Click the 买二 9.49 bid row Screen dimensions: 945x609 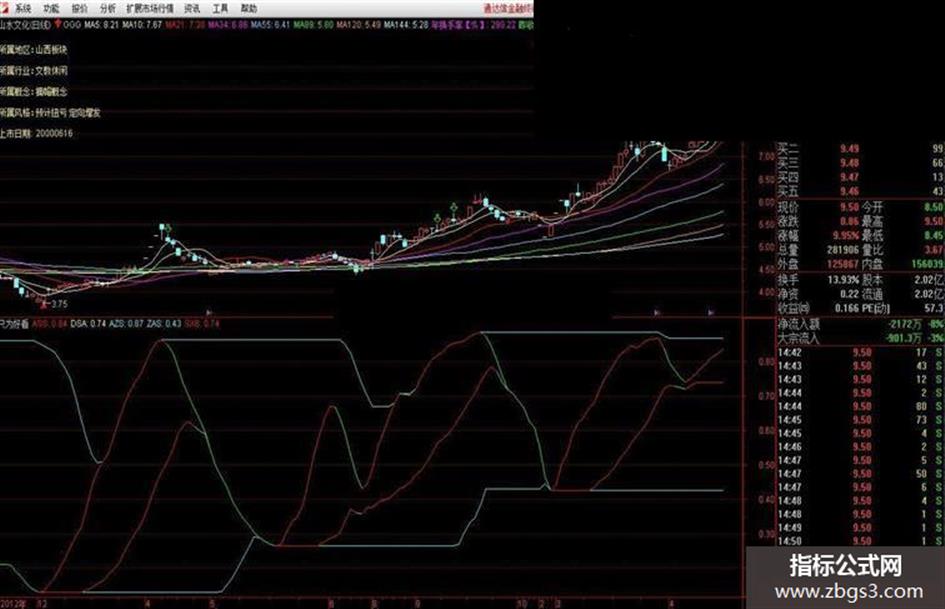(x=860, y=149)
